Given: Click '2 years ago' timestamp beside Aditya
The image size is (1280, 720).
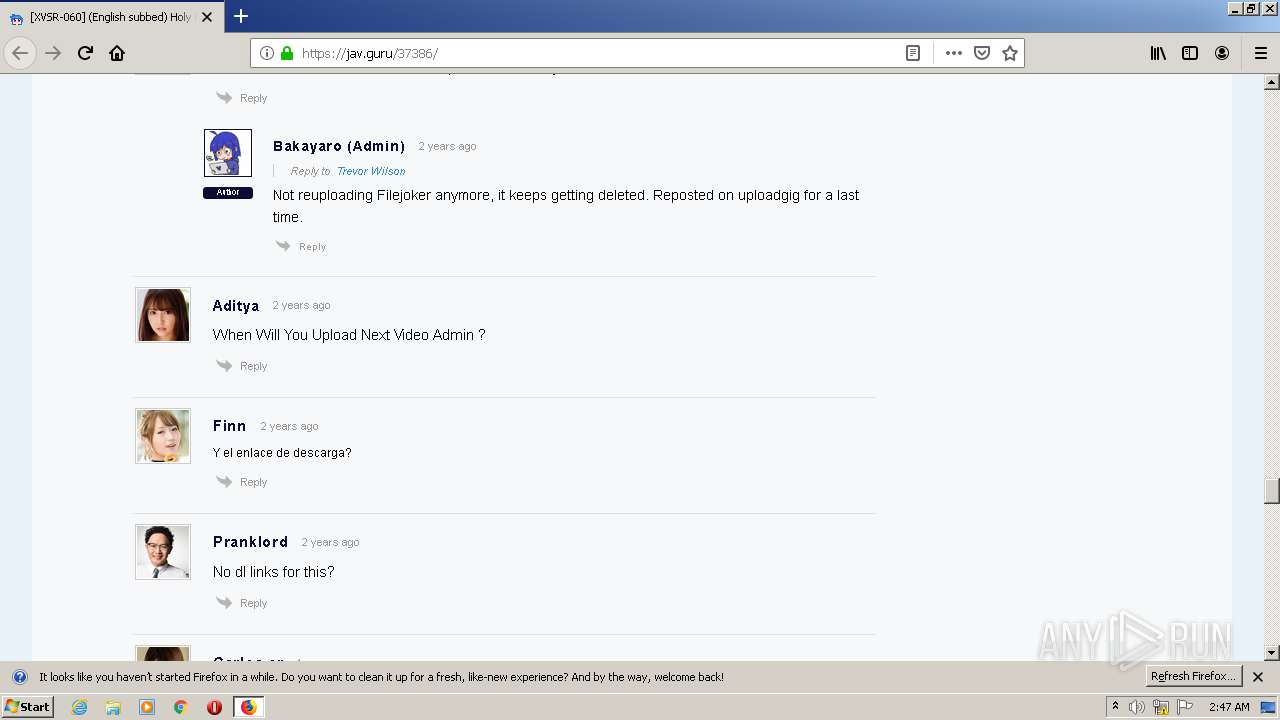Looking at the screenshot, I should (301, 305).
